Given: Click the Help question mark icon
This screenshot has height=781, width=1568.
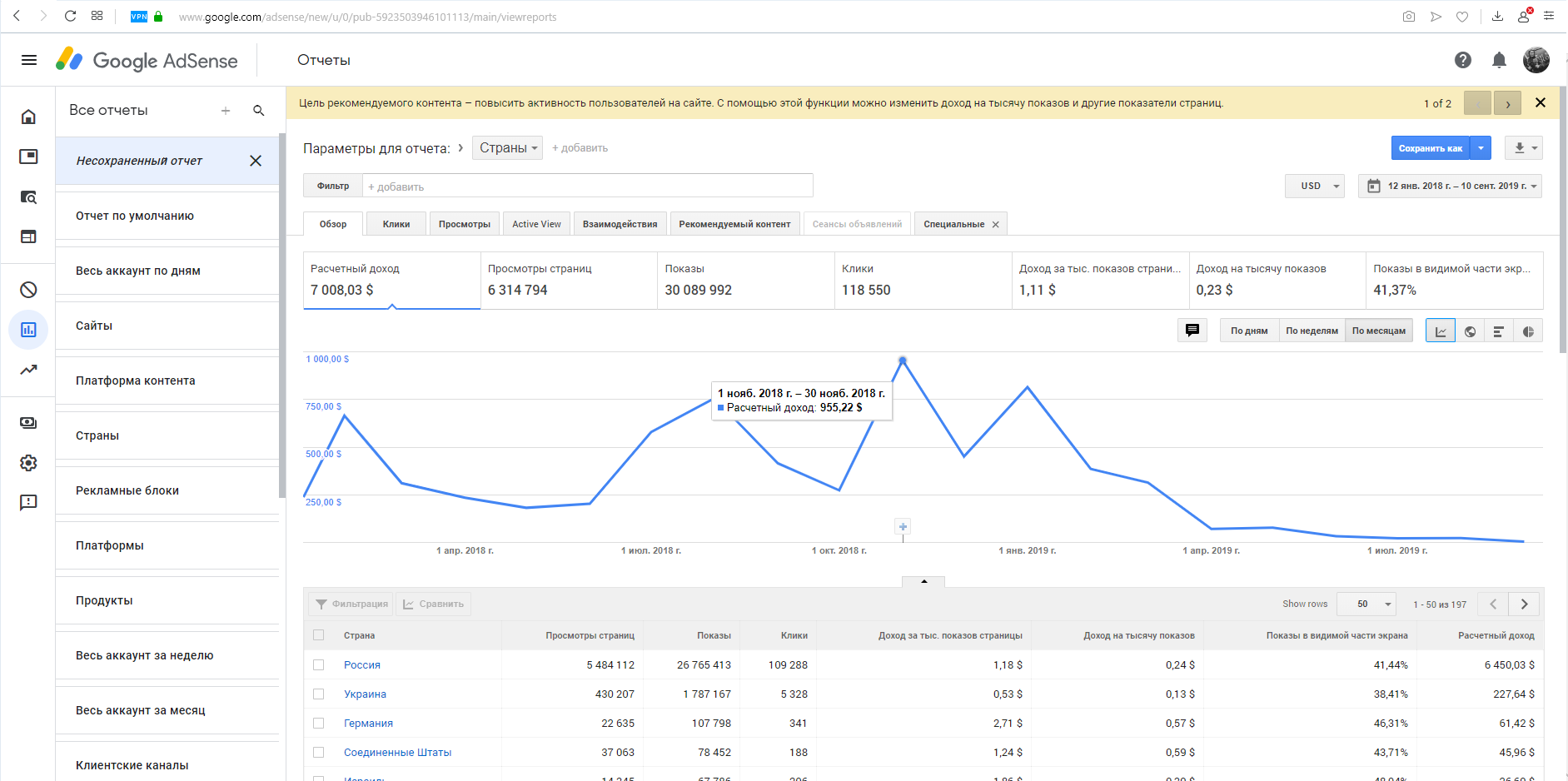Looking at the screenshot, I should tap(1463, 60).
